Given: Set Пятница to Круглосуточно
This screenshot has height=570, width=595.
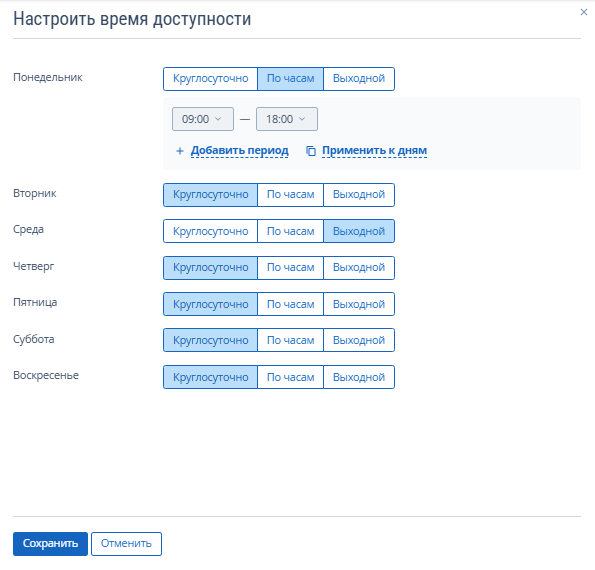Looking at the screenshot, I should [211, 304].
